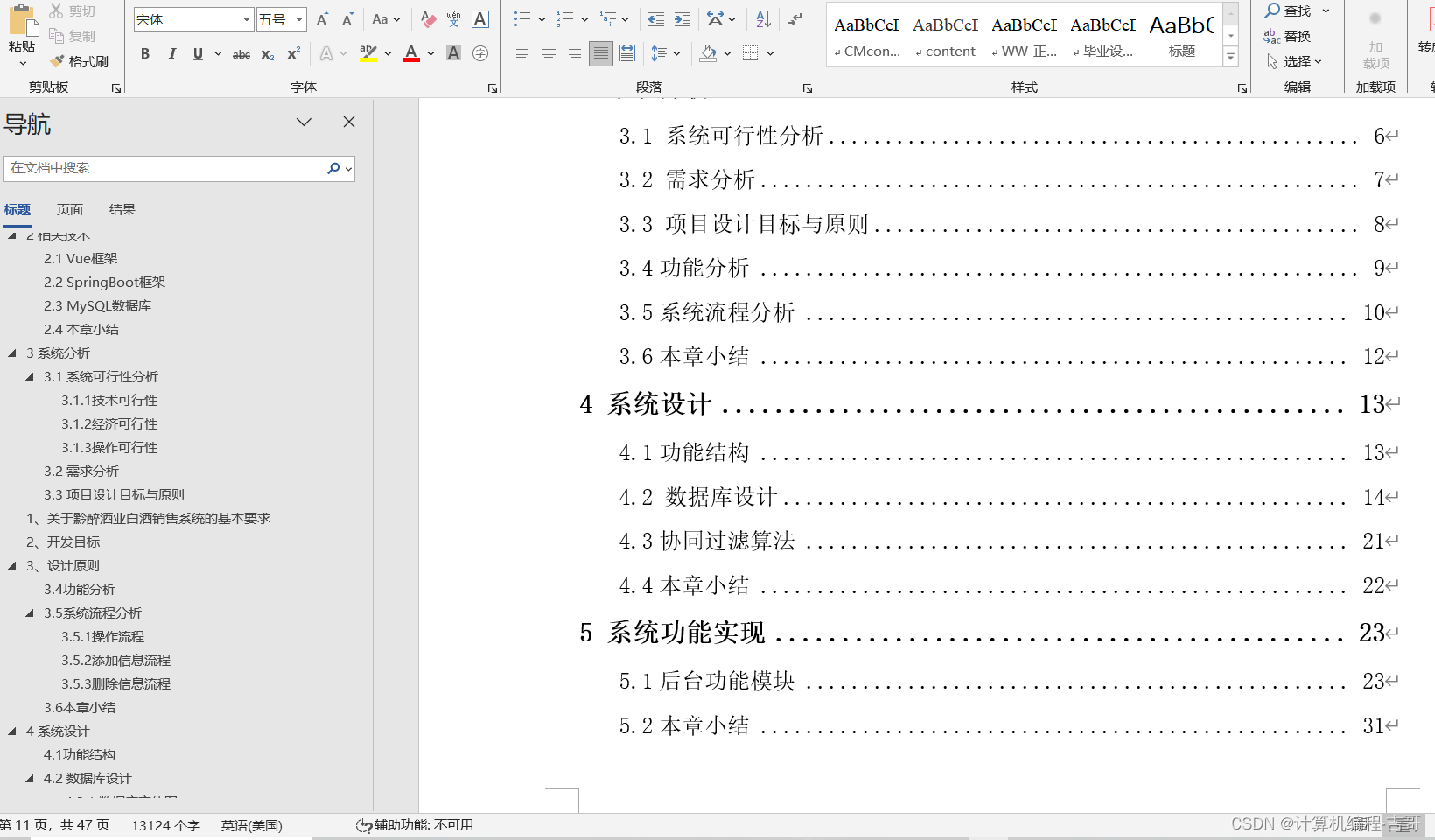1435x840 pixels.
Task: Toggle character shading
Action: pyautogui.click(x=453, y=53)
